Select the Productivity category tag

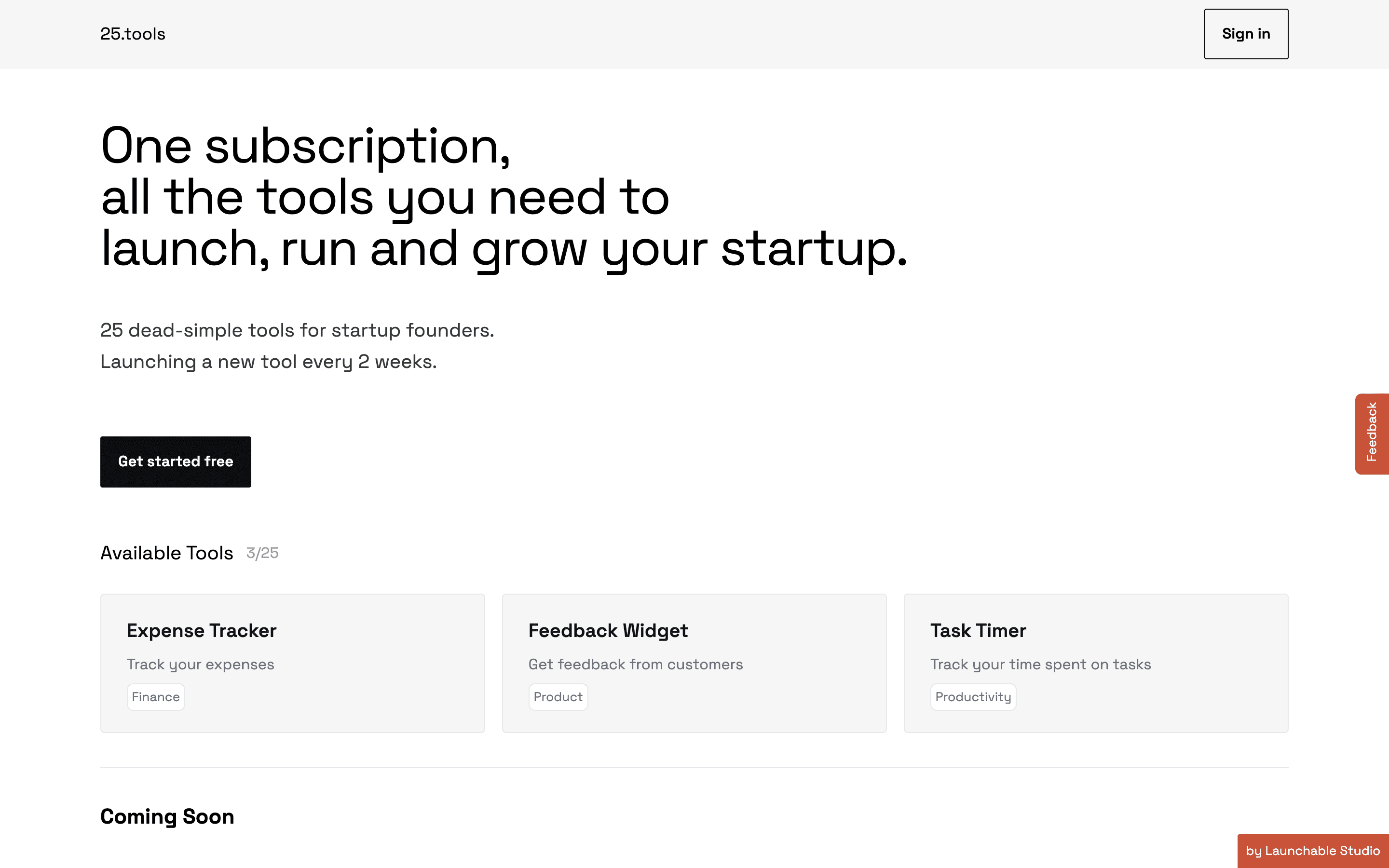click(x=973, y=696)
